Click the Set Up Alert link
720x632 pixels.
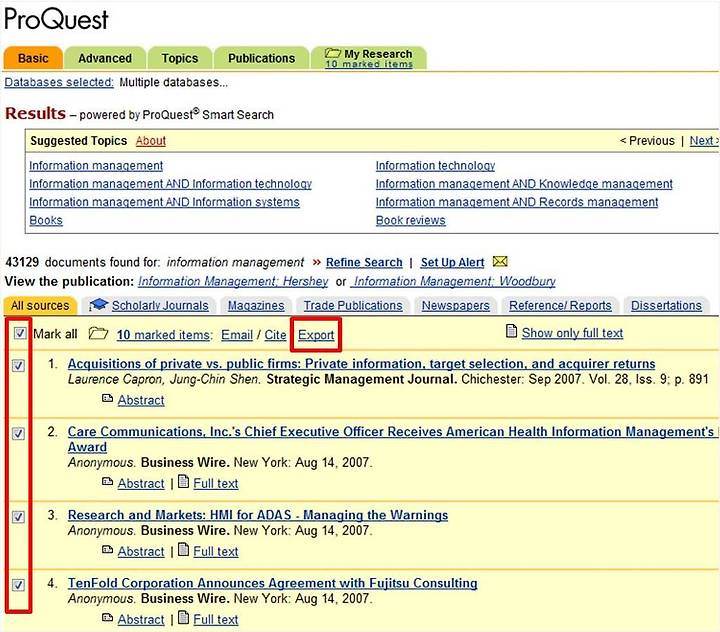click(452, 262)
